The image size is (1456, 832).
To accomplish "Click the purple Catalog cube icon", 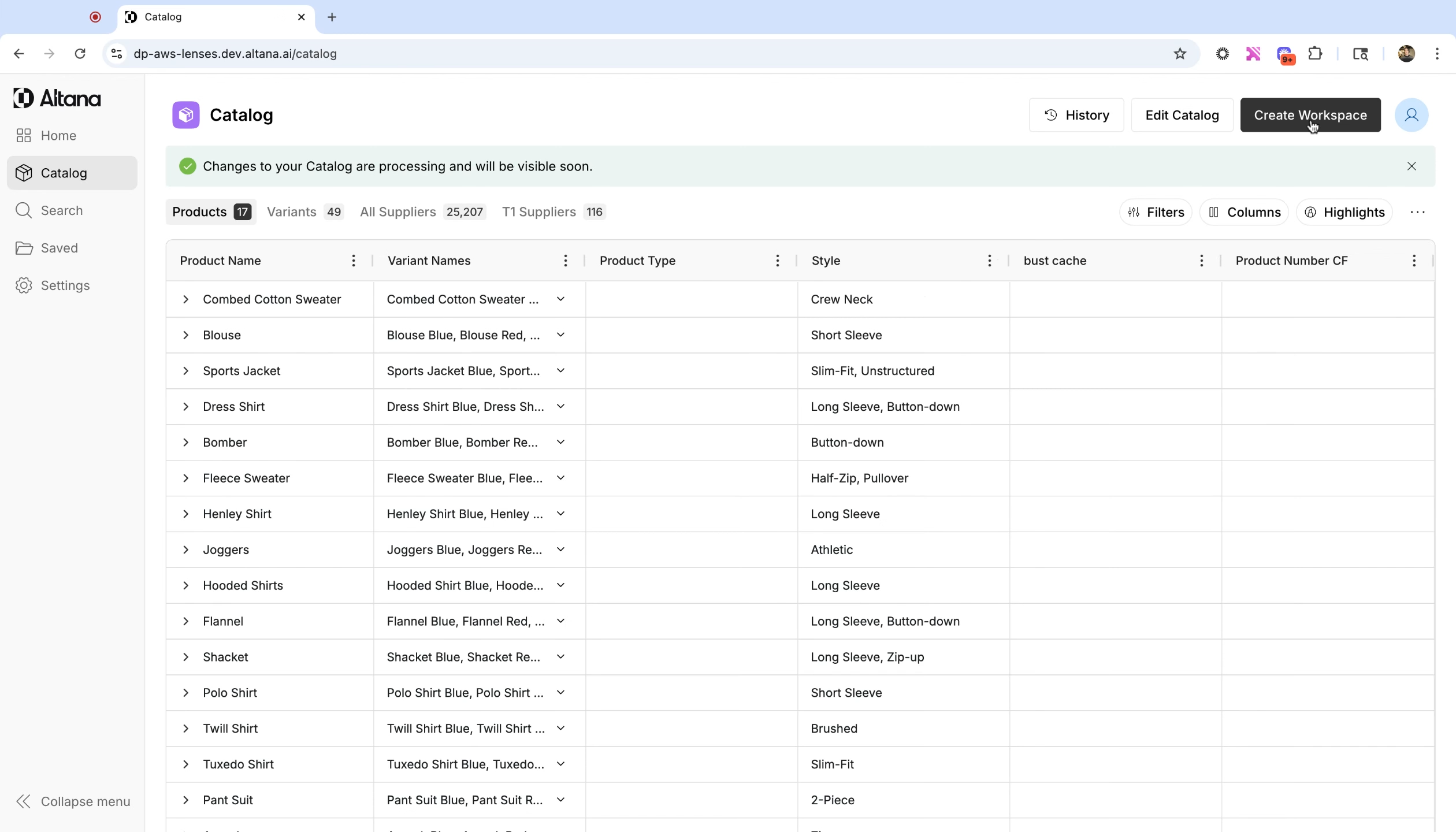I will (185, 115).
